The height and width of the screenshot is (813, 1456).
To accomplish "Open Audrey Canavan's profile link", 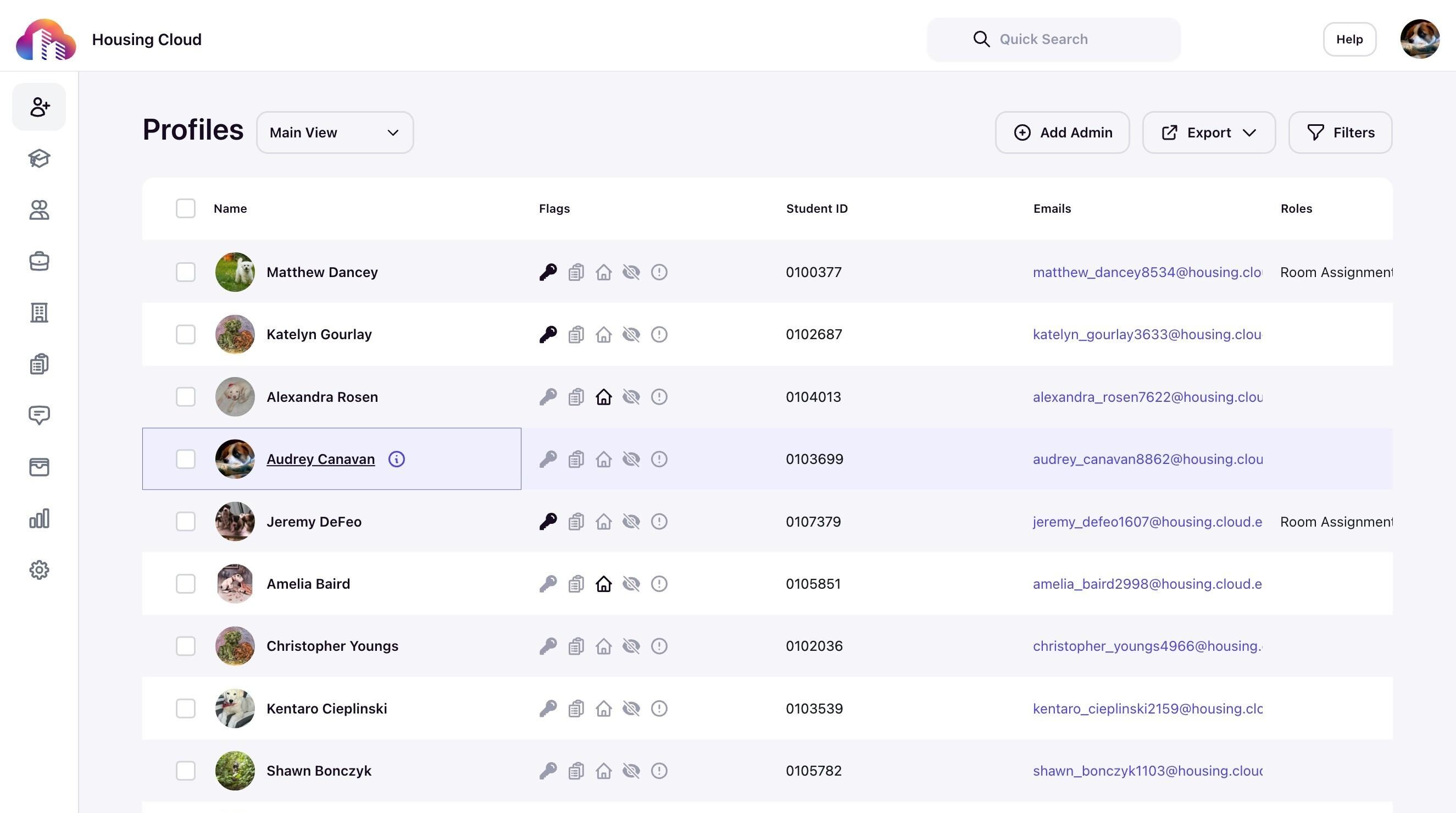I will click(x=320, y=459).
